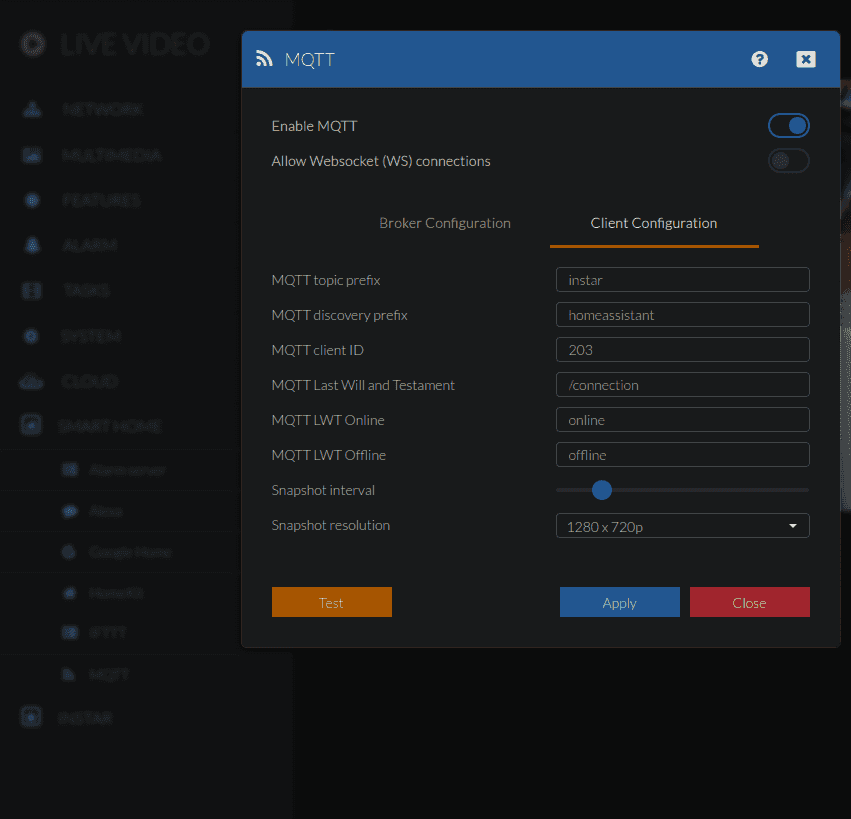Click the Cloud icon in sidebar
Viewport: 851px width, 819px height.
pyautogui.click(x=32, y=381)
